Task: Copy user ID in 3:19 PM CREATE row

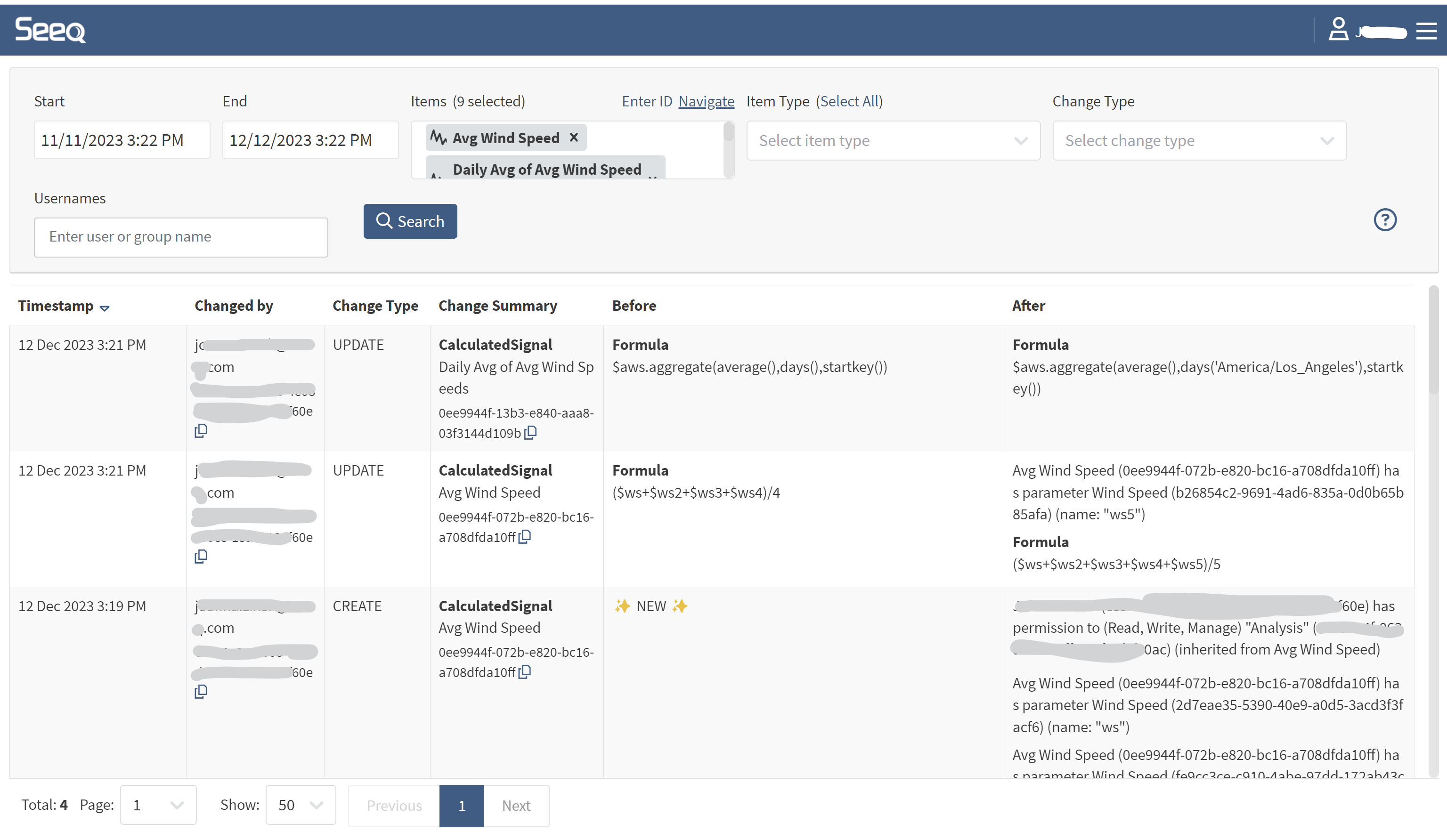Action: (x=201, y=691)
